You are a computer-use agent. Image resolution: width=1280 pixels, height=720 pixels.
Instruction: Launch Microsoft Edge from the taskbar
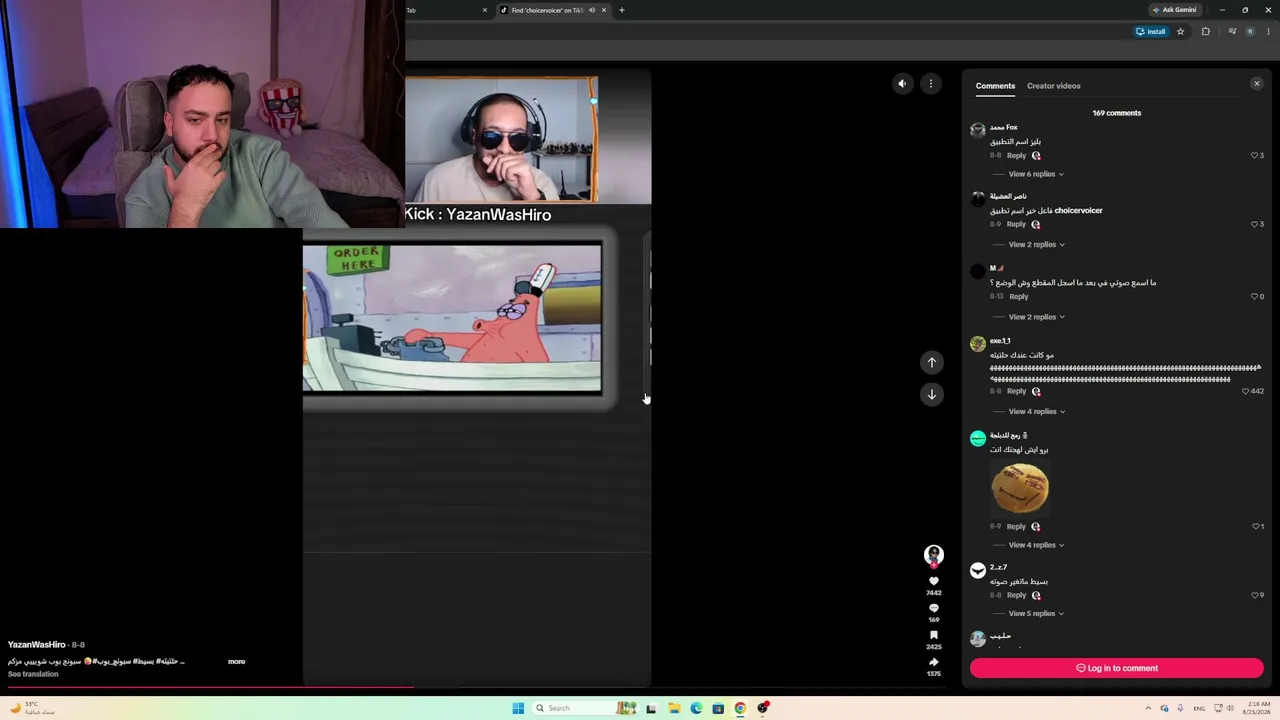(696, 708)
